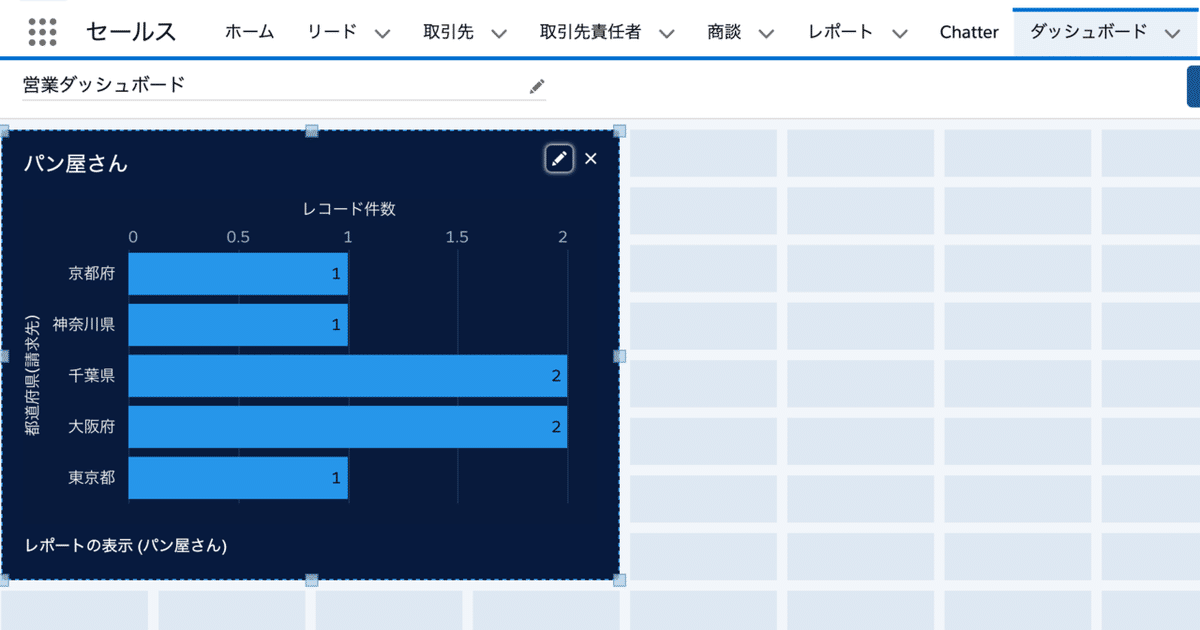Open the ダッシュボード tab dropdown chevron
This screenshot has width=1200, height=630.
pos(1174,31)
